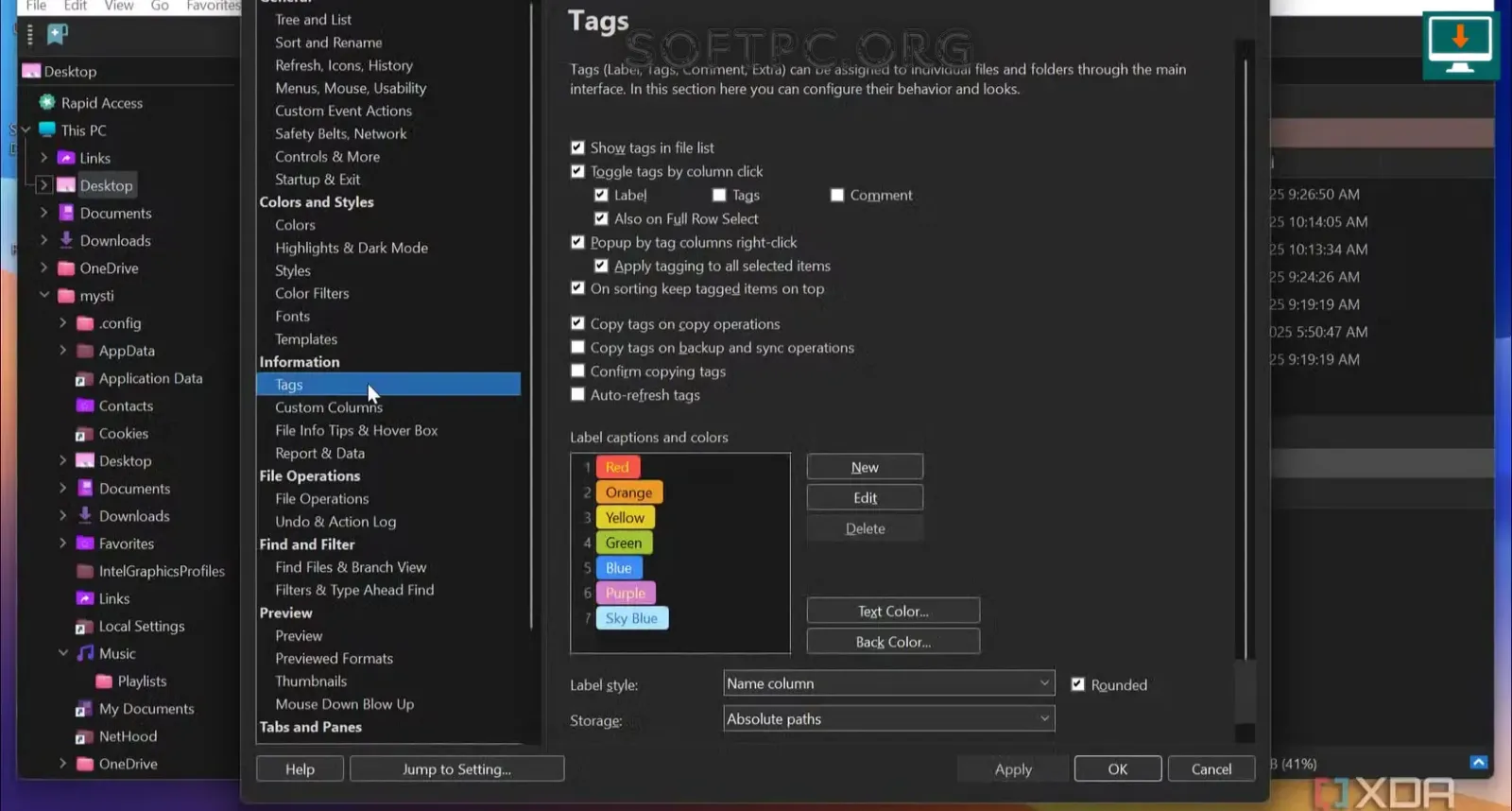Screen dimensions: 1512x811
Task: Open the Storage dropdown
Action: (888, 718)
